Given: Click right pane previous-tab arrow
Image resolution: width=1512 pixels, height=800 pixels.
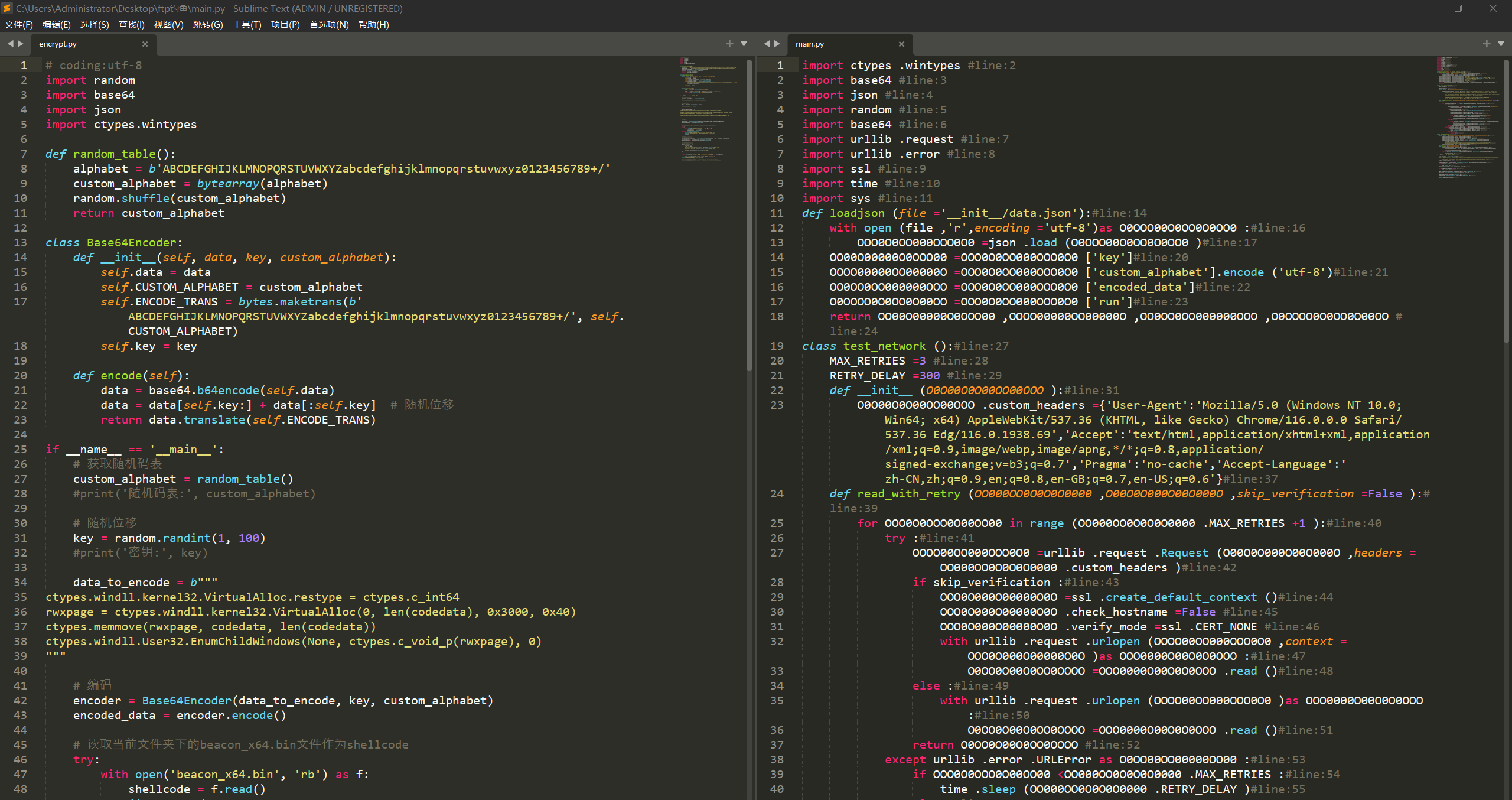Looking at the screenshot, I should click(x=767, y=44).
